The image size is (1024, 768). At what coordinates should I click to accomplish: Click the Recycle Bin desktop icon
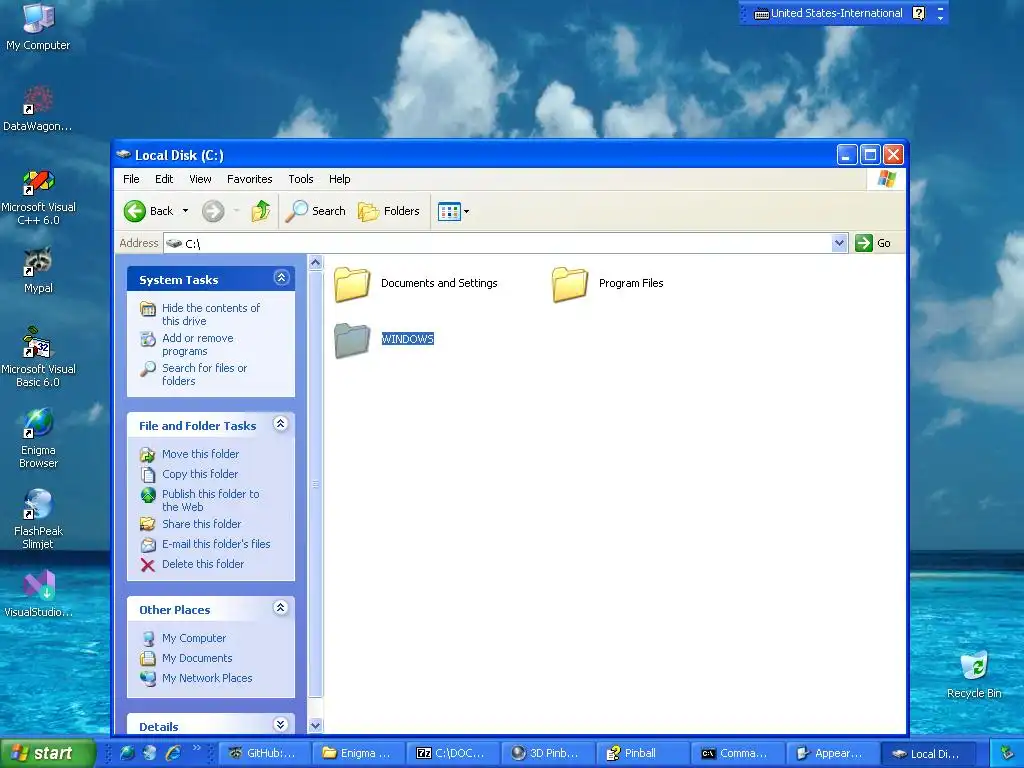(x=974, y=674)
